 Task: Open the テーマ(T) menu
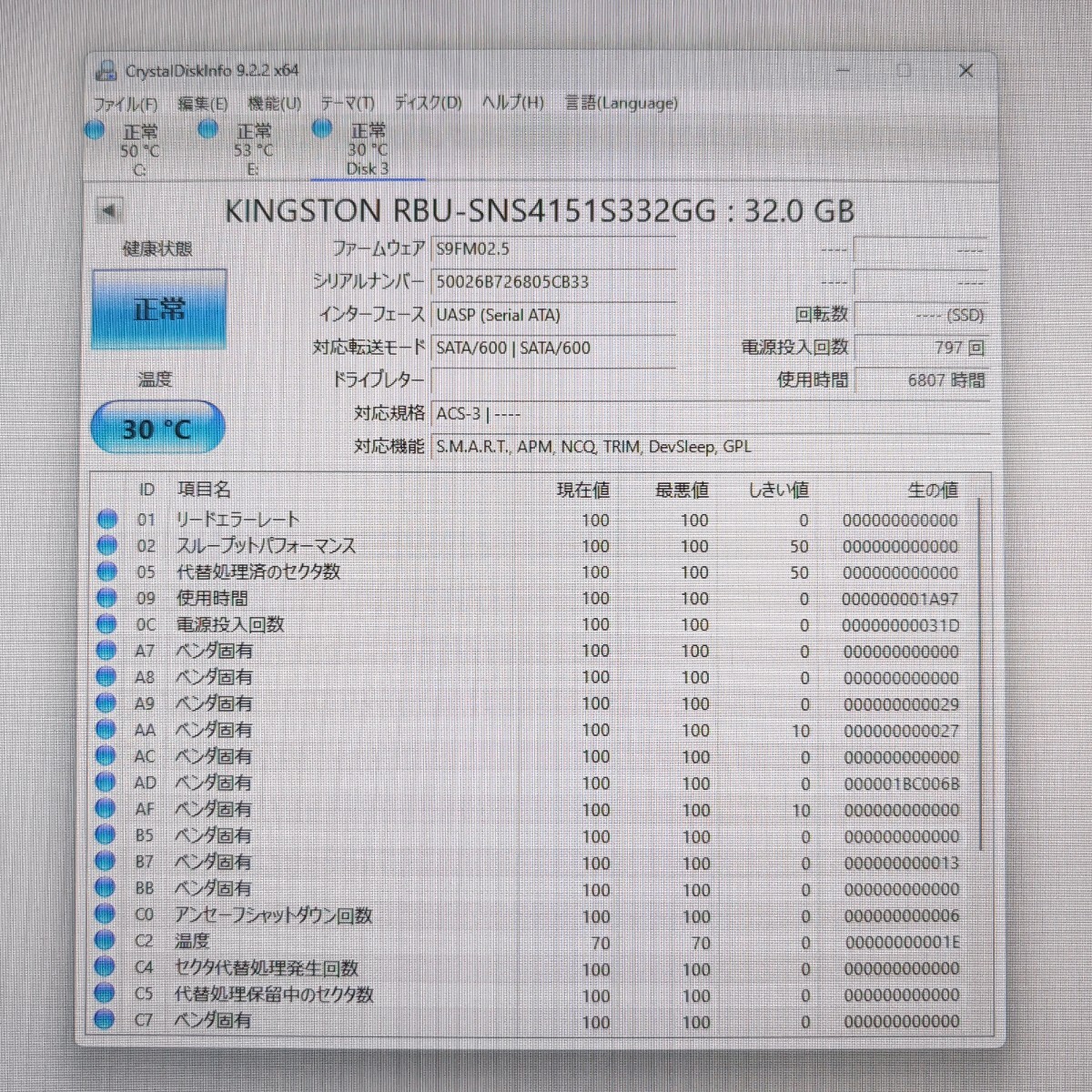coord(347,103)
